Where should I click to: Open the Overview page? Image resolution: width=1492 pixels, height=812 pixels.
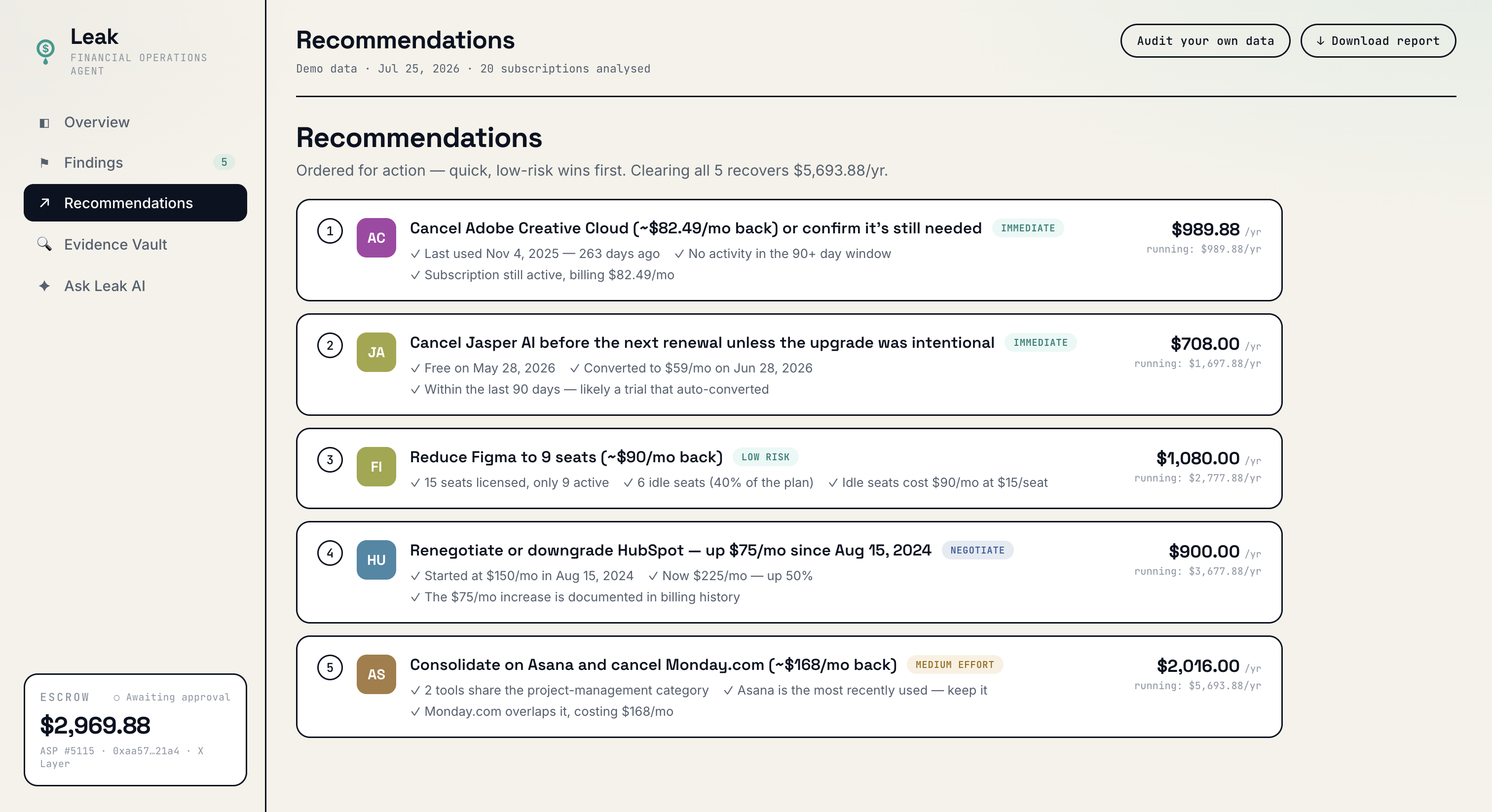pos(136,122)
